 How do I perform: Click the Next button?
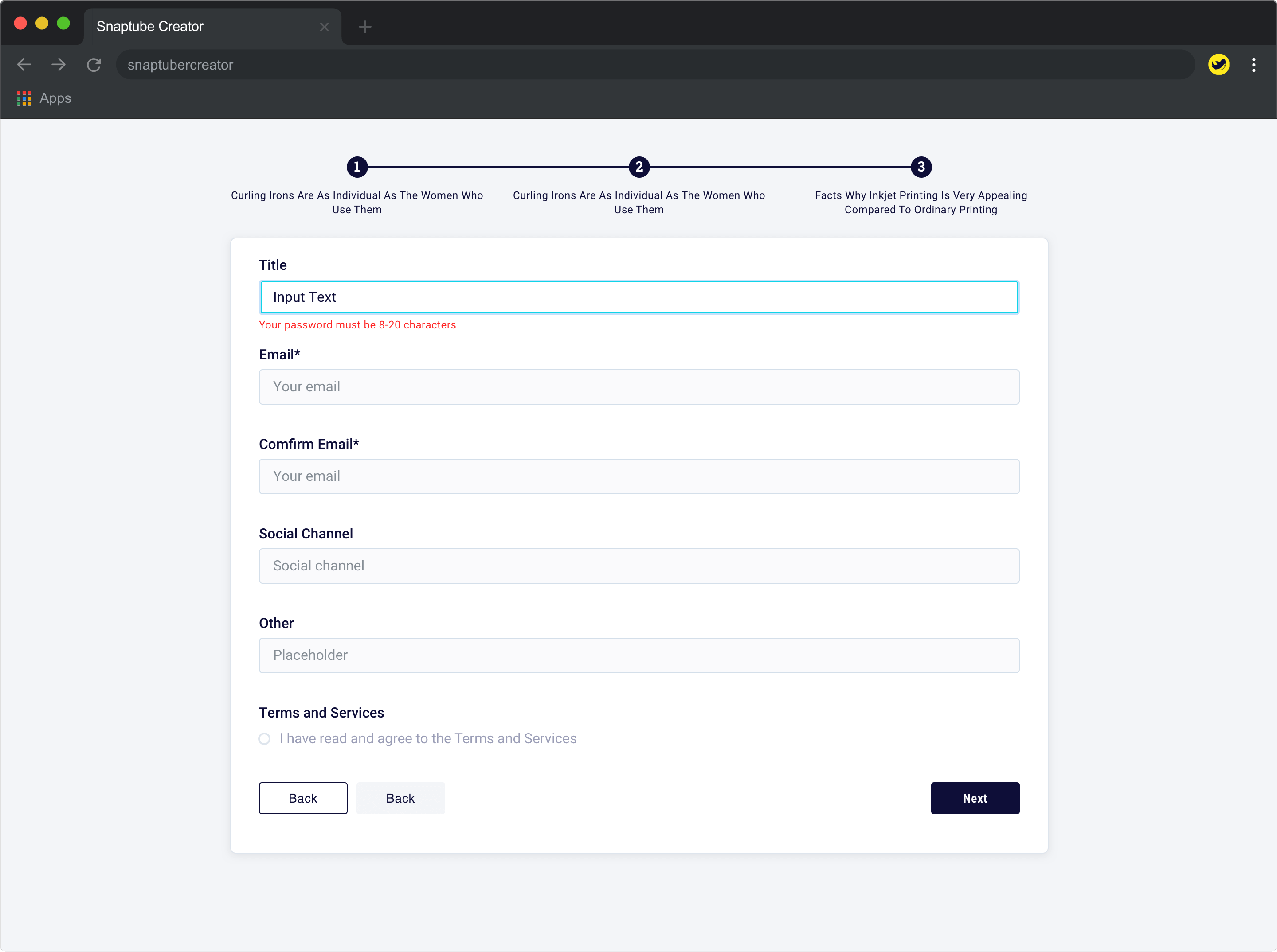pyautogui.click(x=975, y=798)
